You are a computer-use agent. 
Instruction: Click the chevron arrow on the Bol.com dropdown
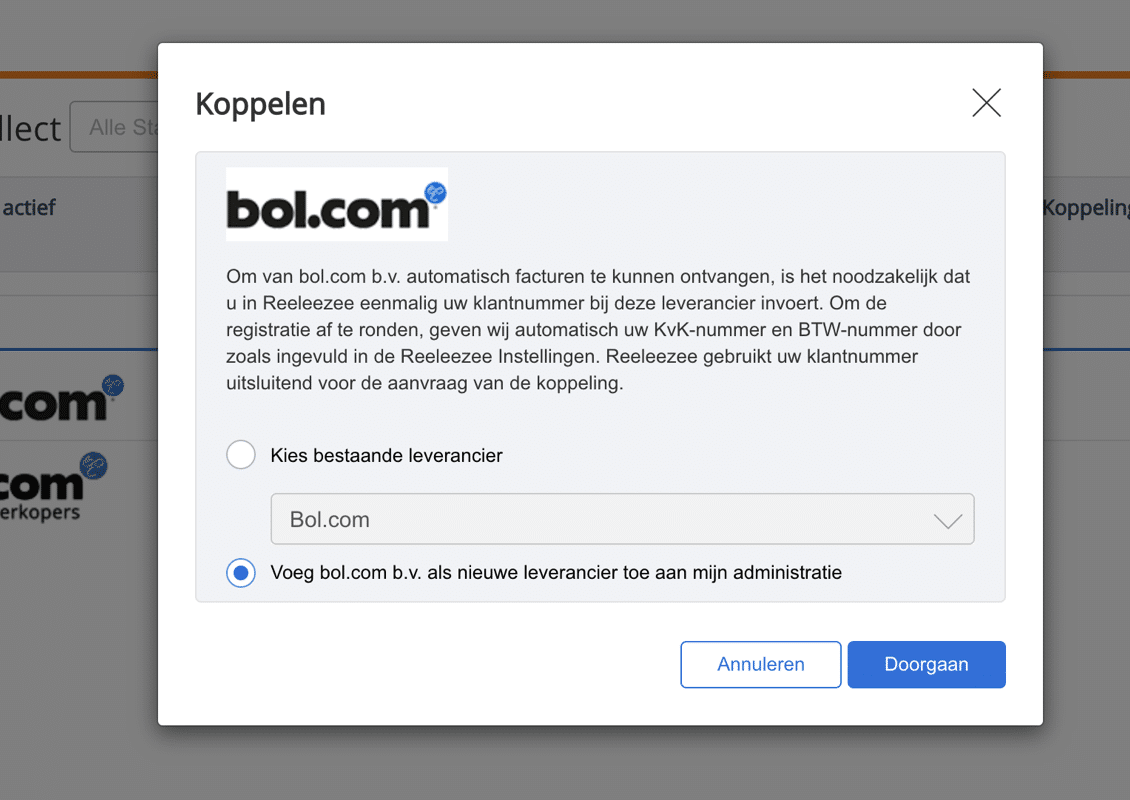coord(946,519)
